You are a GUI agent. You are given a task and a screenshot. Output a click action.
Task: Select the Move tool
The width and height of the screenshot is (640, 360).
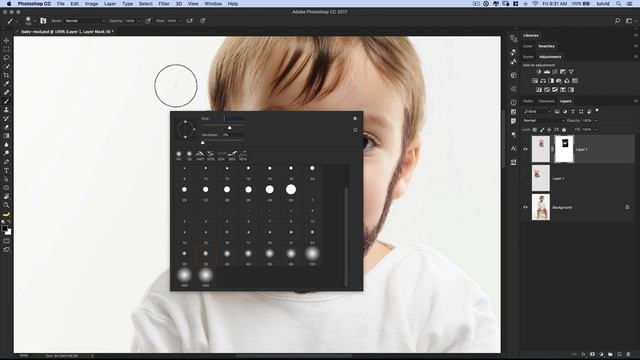pos(6,40)
